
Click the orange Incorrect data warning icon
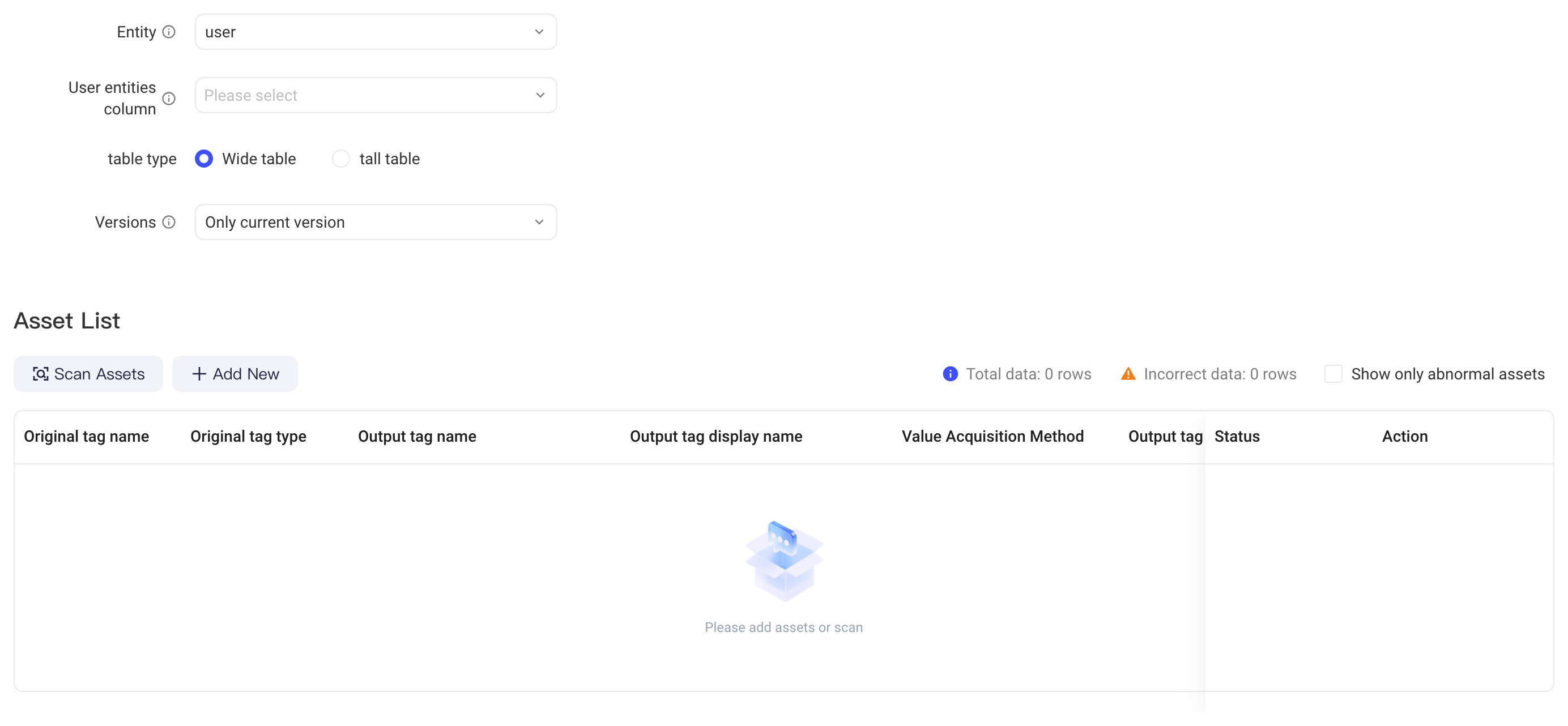click(x=1128, y=374)
